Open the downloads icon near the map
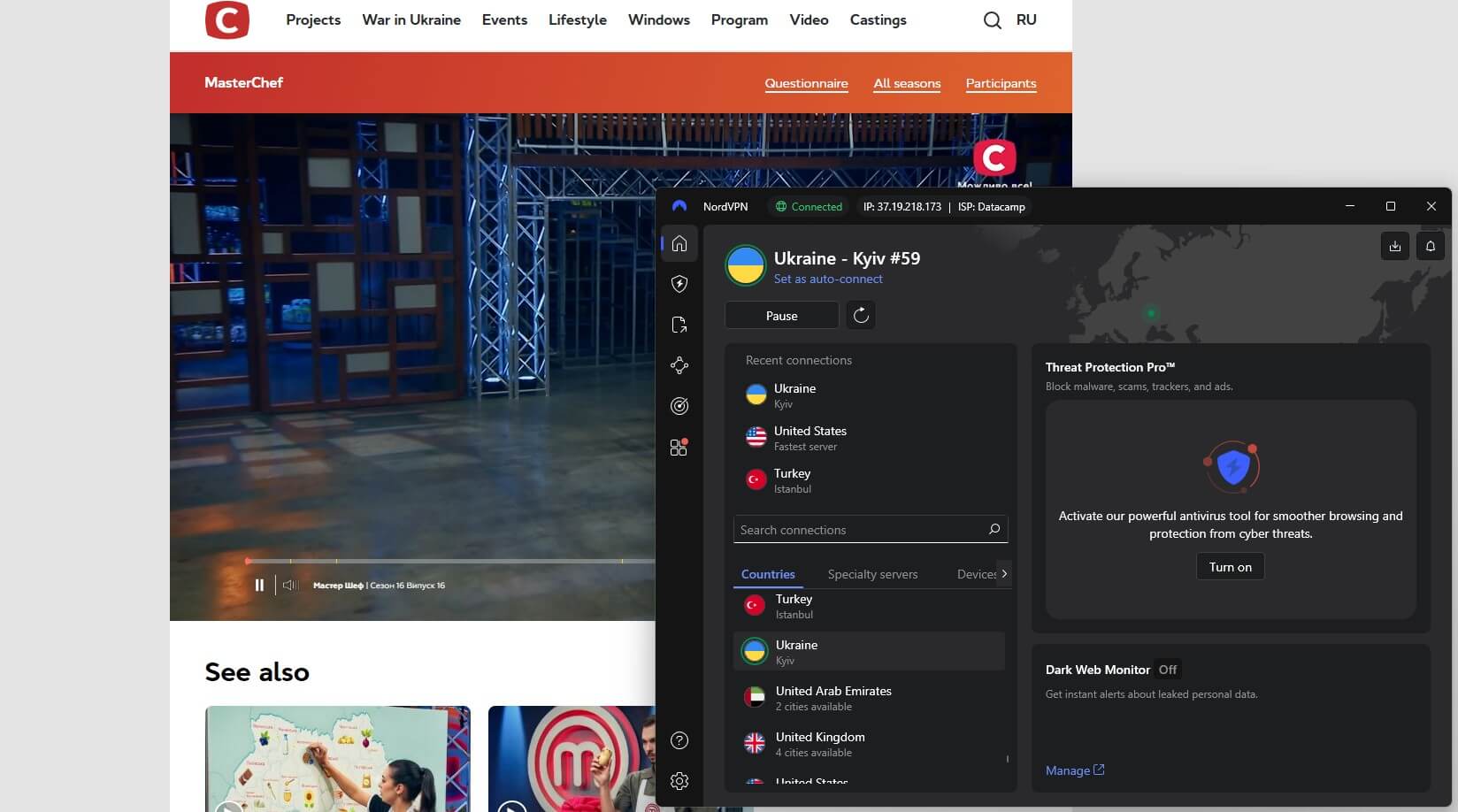 point(1395,246)
